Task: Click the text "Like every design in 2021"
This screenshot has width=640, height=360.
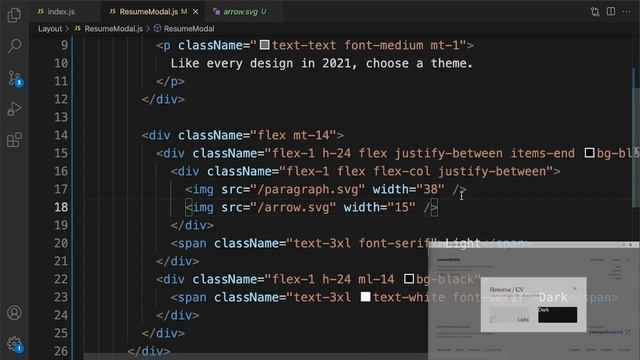Action: 260,63
